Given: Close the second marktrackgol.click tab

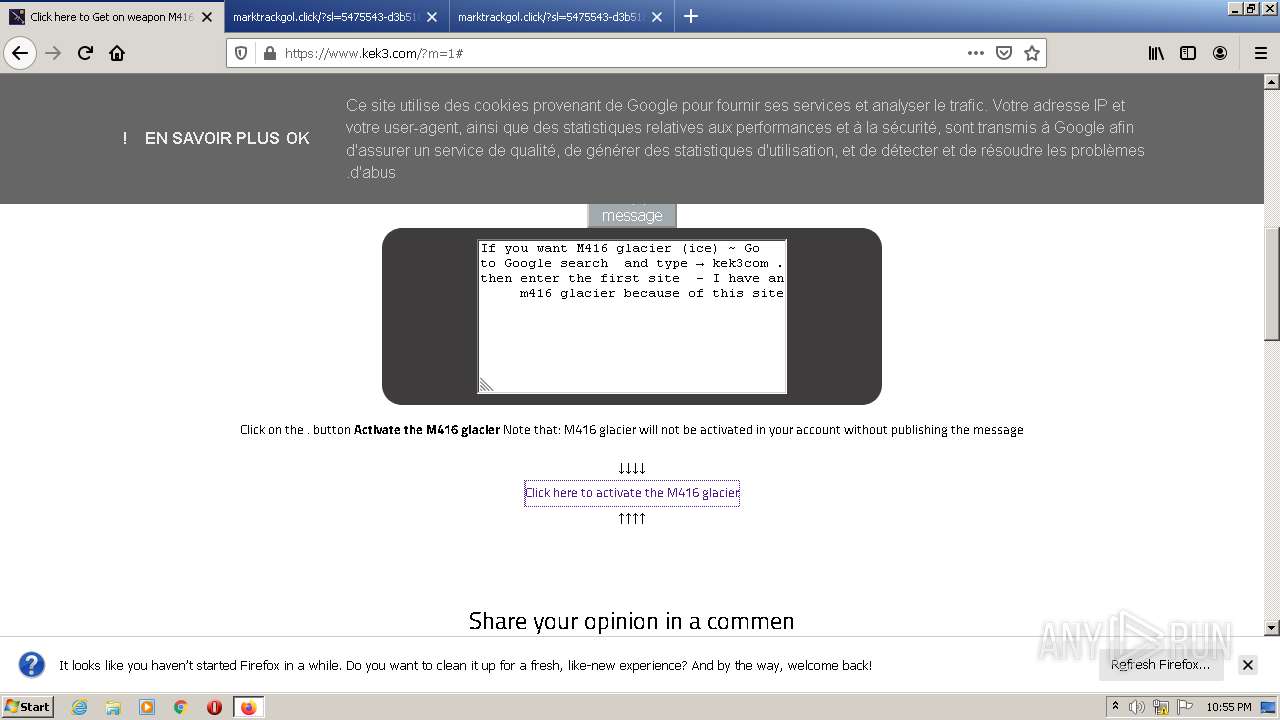Looking at the screenshot, I should 432,17.
